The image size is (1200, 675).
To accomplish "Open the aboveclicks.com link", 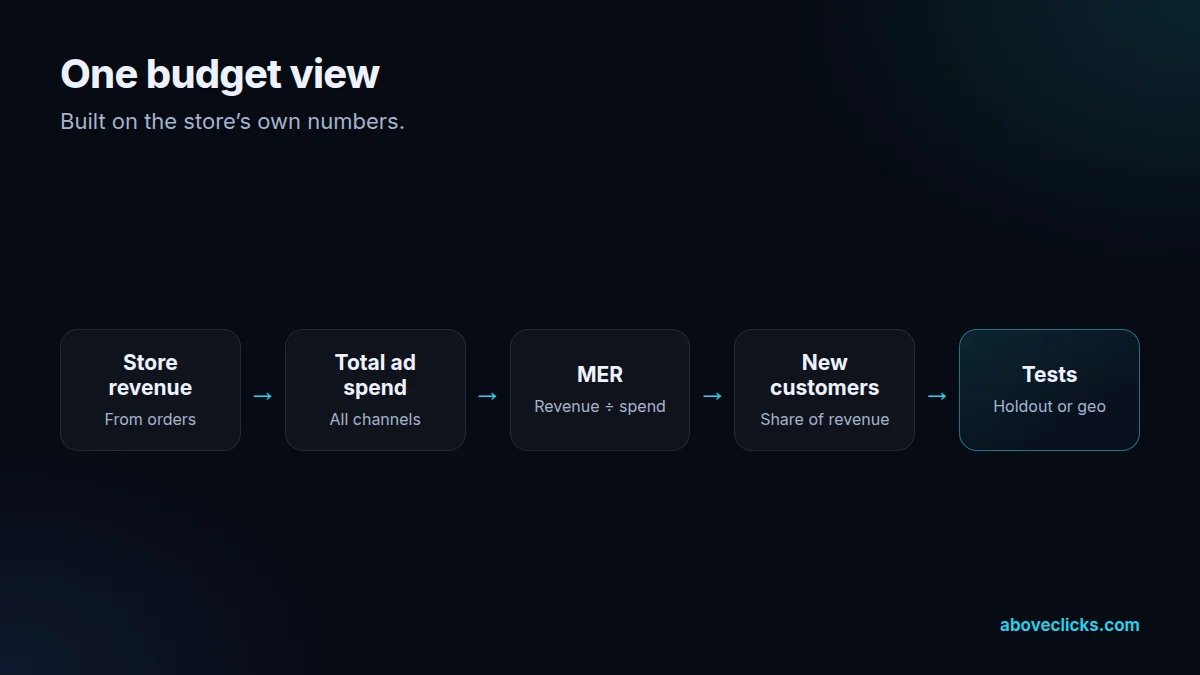I will [x=1069, y=625].
